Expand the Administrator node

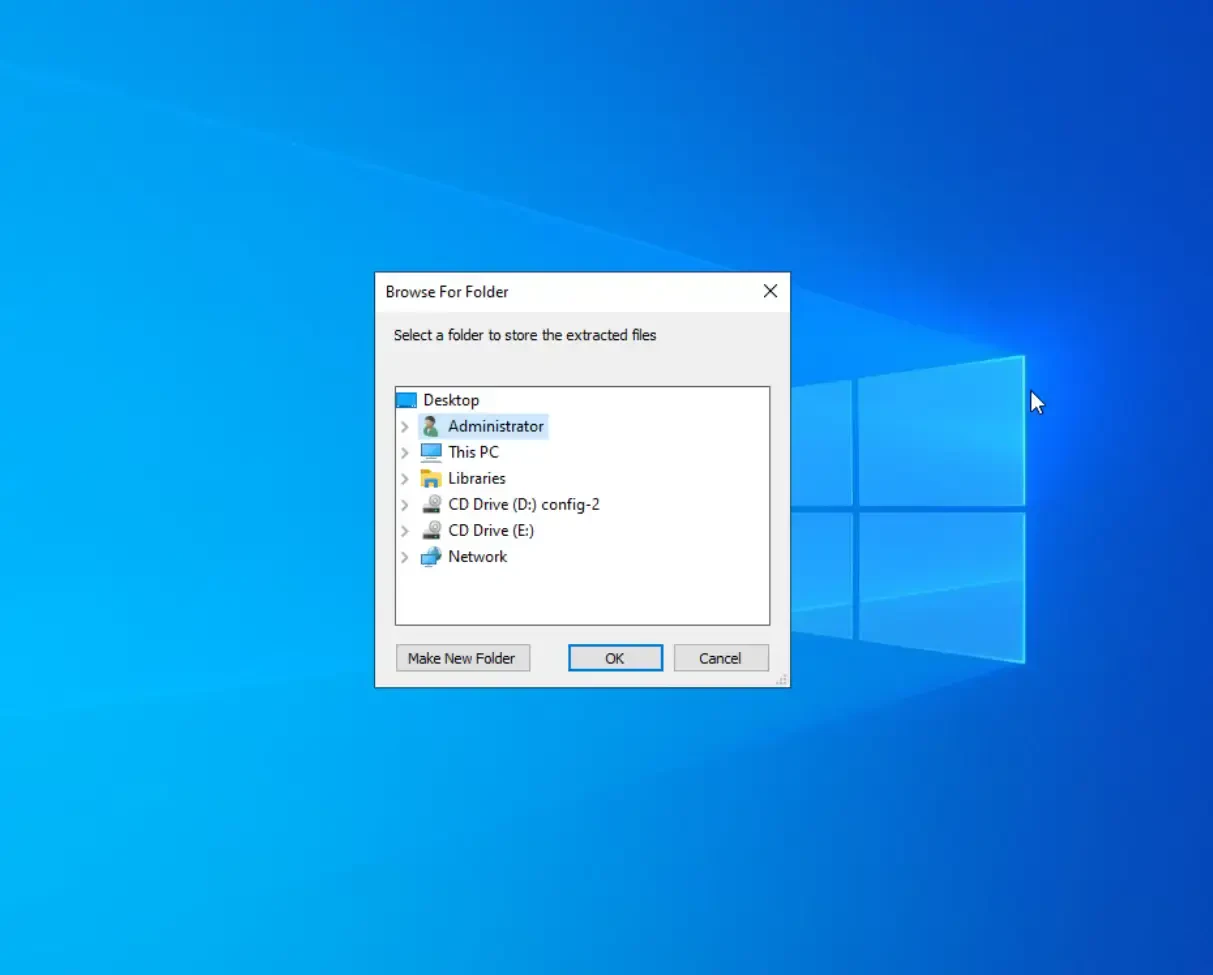click(x=405, y=426)
